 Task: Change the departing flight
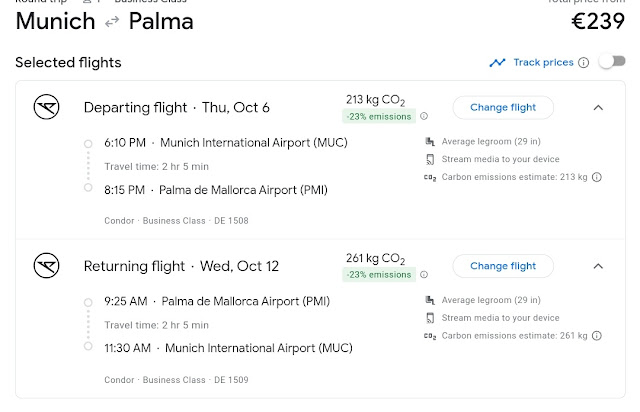[503, 107]
